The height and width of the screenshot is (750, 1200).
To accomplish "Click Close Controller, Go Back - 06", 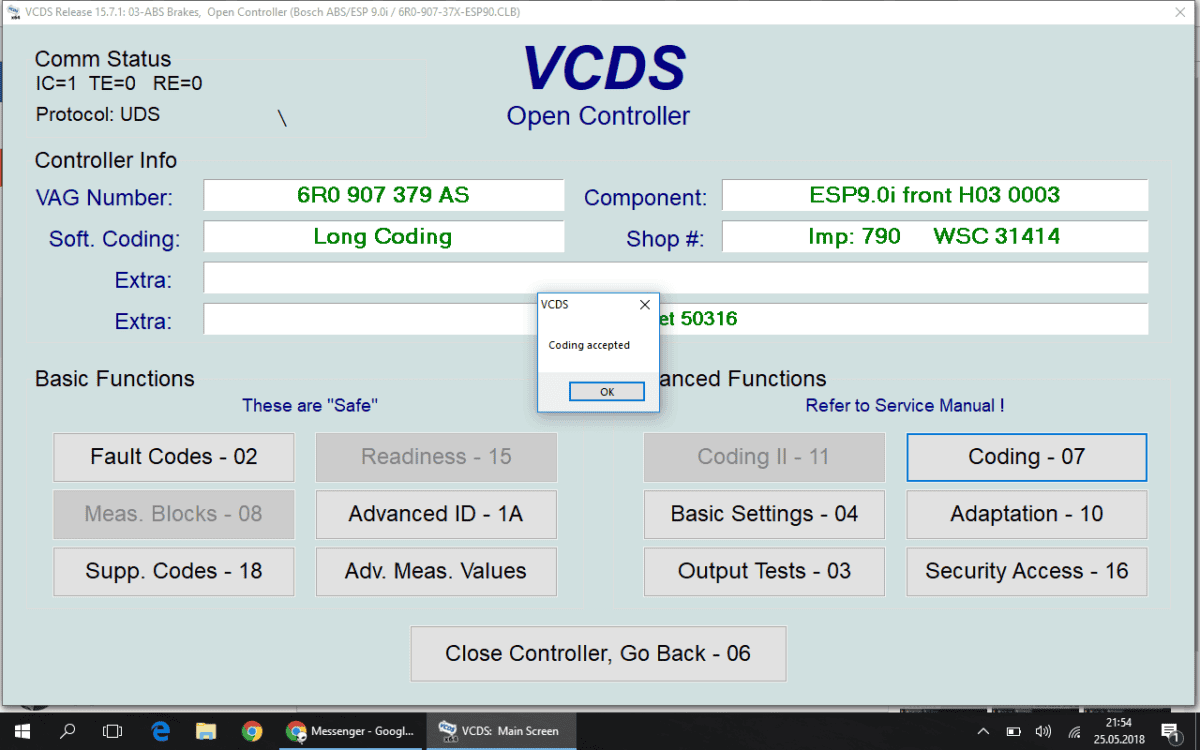I will [598, 654].
